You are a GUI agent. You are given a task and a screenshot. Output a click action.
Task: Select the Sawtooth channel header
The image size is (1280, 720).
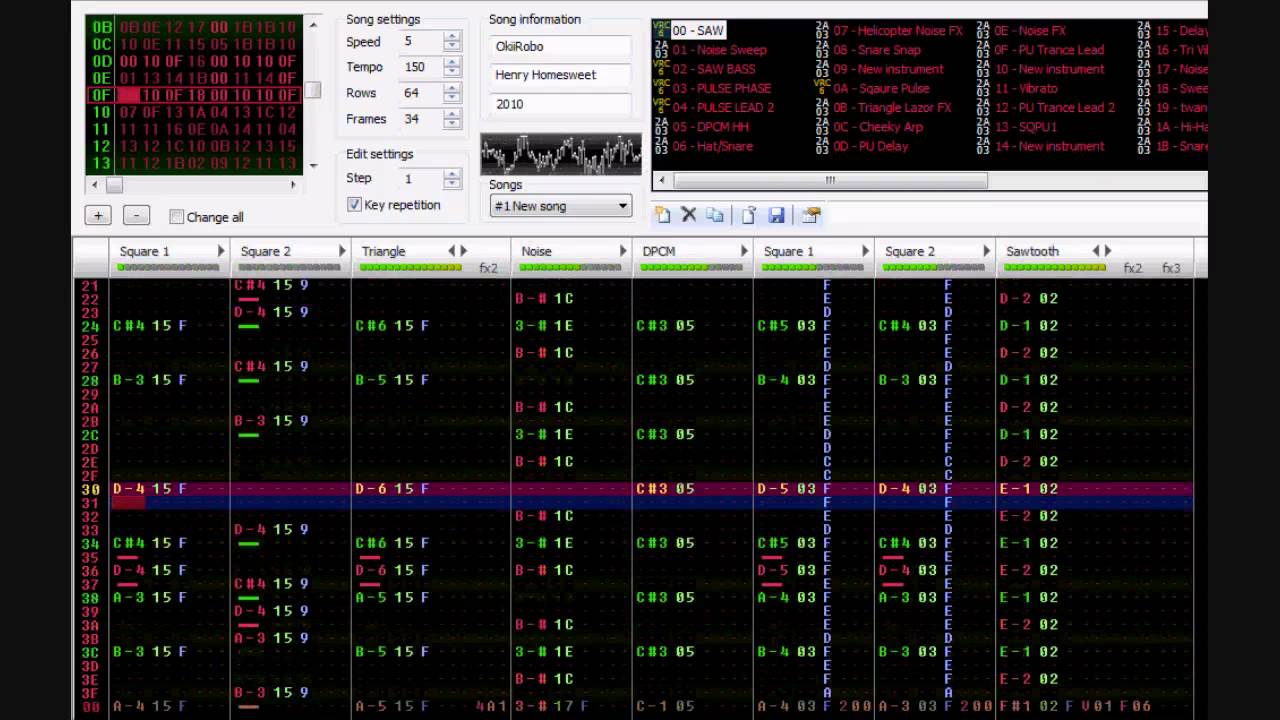[x=1032, y=251]
